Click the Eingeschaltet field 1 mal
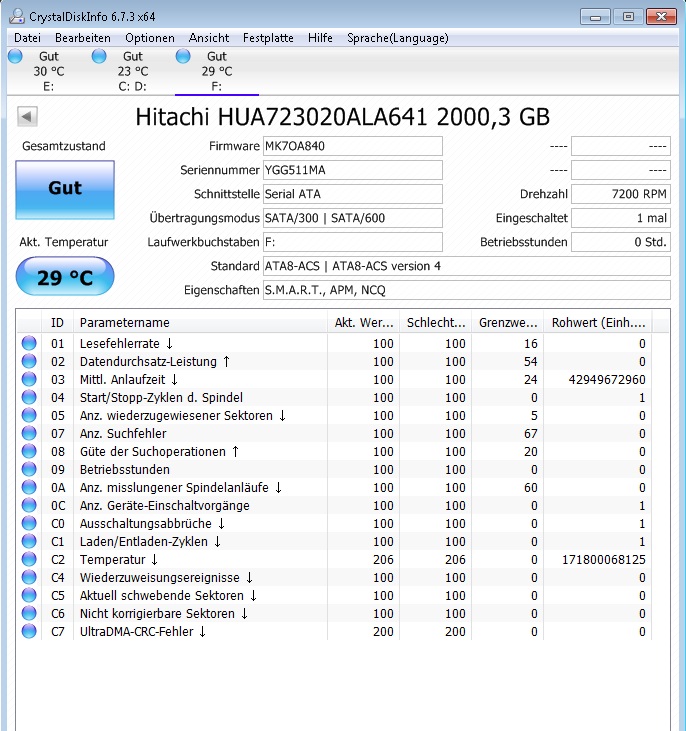 tap(621, 218)
